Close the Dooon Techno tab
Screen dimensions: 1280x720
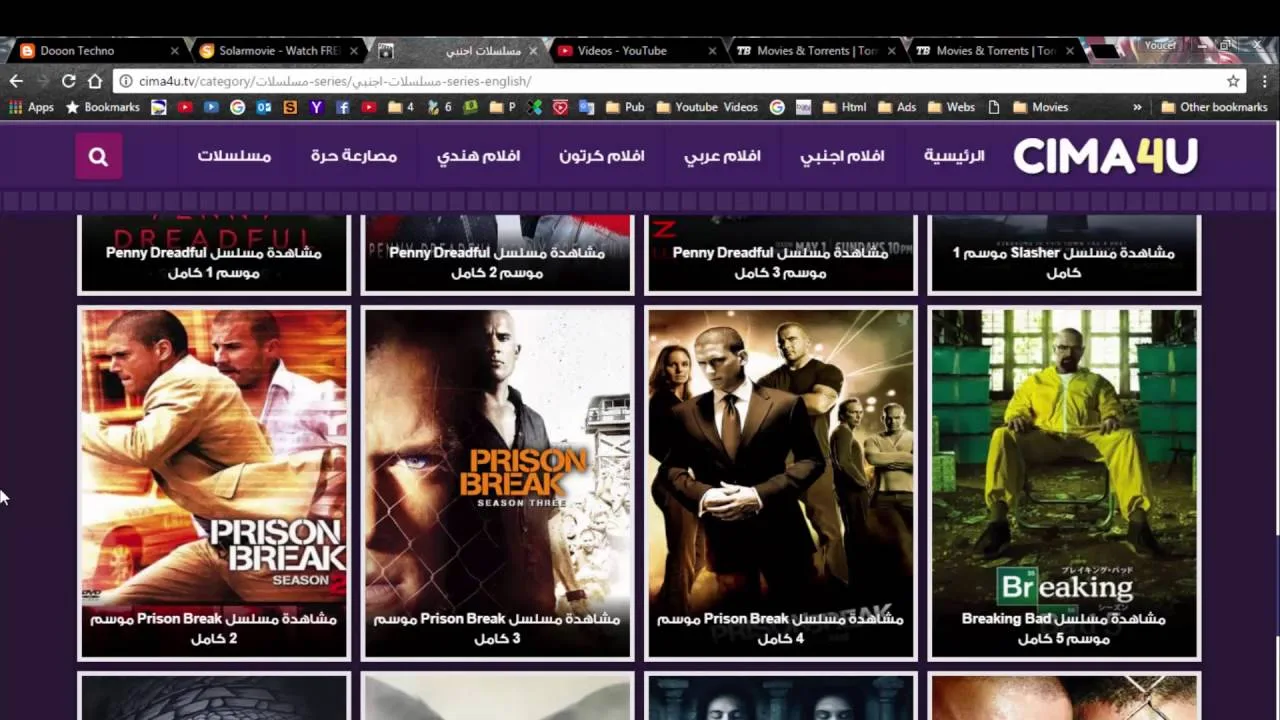pyautogui.click(x=174, y=50)
